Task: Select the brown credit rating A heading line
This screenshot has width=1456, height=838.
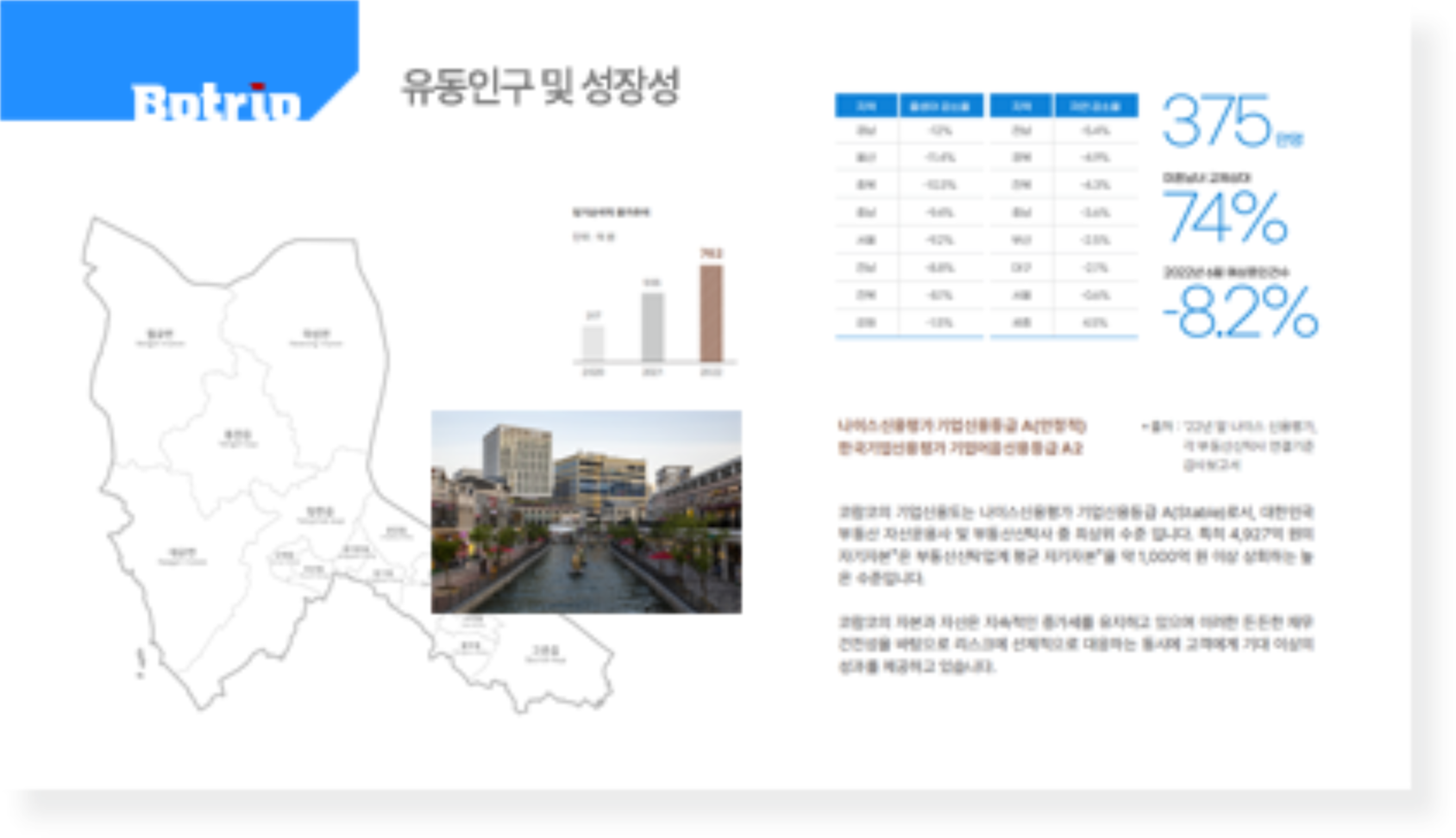Action: pos(962,426)
